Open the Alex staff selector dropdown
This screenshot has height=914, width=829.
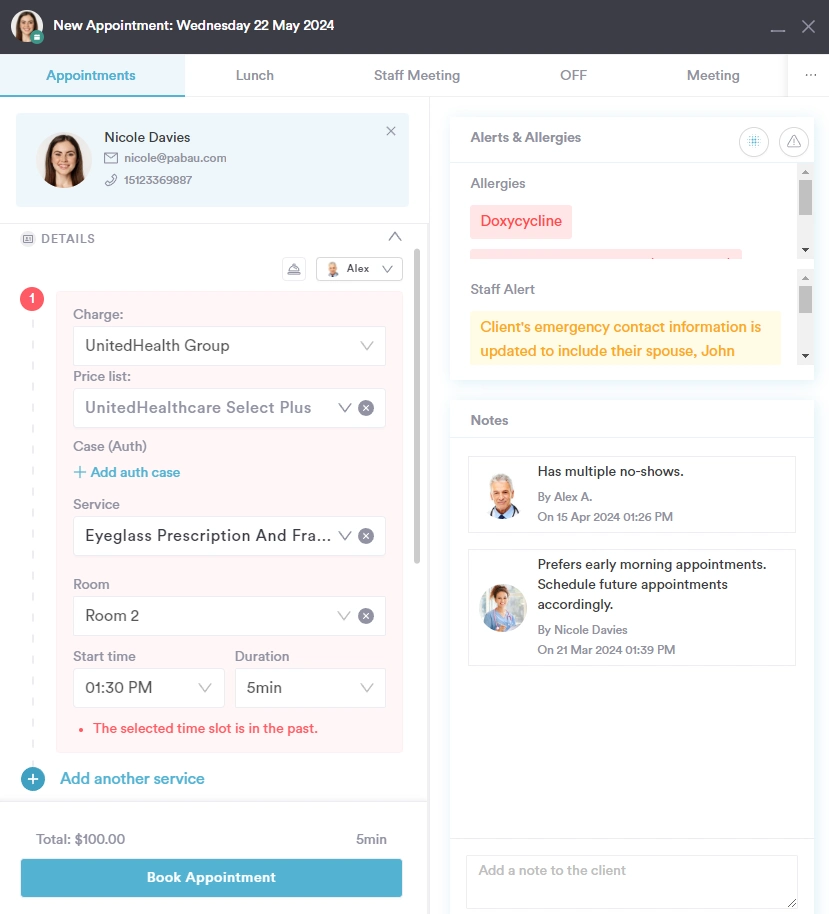(x=359, y=269)
